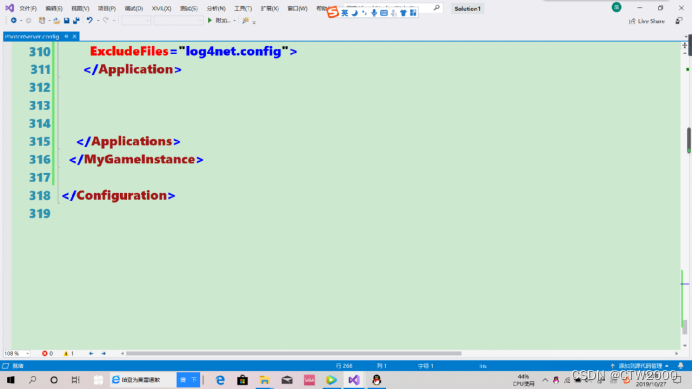This screenshot has width=693, height=390.
Task: Open the solution platforms combo box
Action: coord(178,20)
